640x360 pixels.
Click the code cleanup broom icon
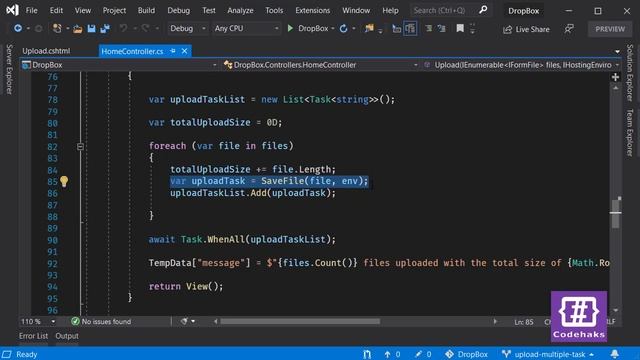(x=184, y=322)
